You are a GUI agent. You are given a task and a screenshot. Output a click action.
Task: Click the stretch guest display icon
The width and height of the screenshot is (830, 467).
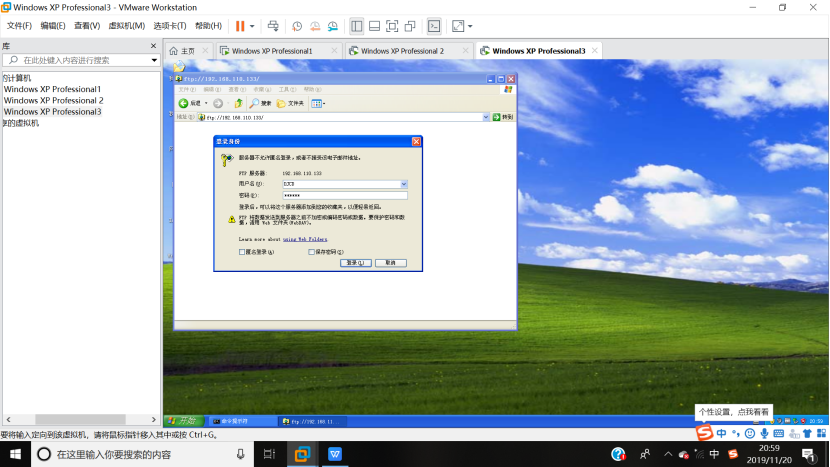click(458, 26)
